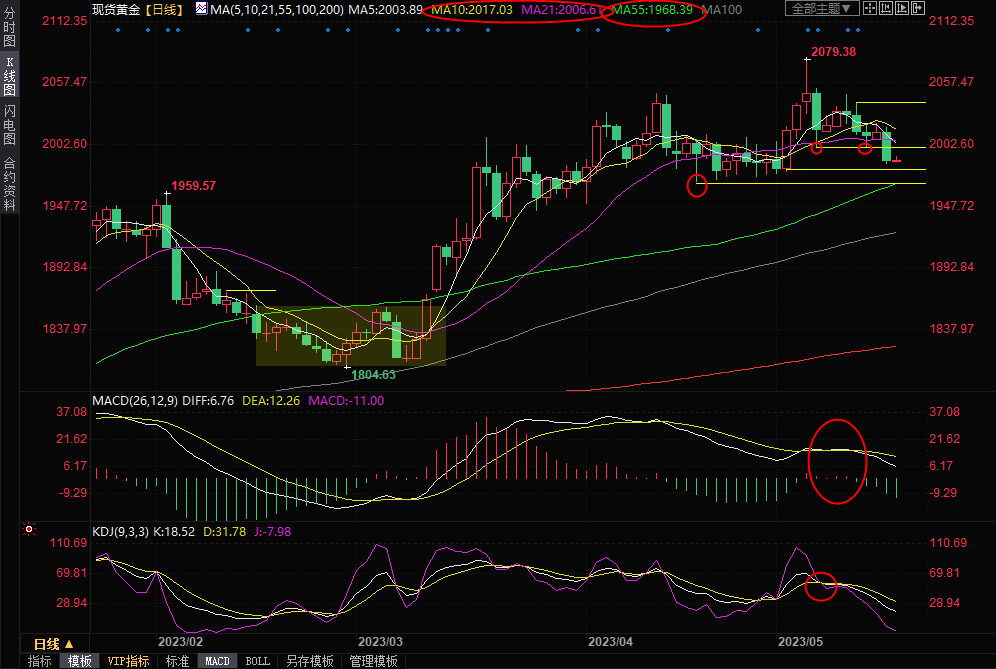Open the 合约资料 side tab

point(10,183)
